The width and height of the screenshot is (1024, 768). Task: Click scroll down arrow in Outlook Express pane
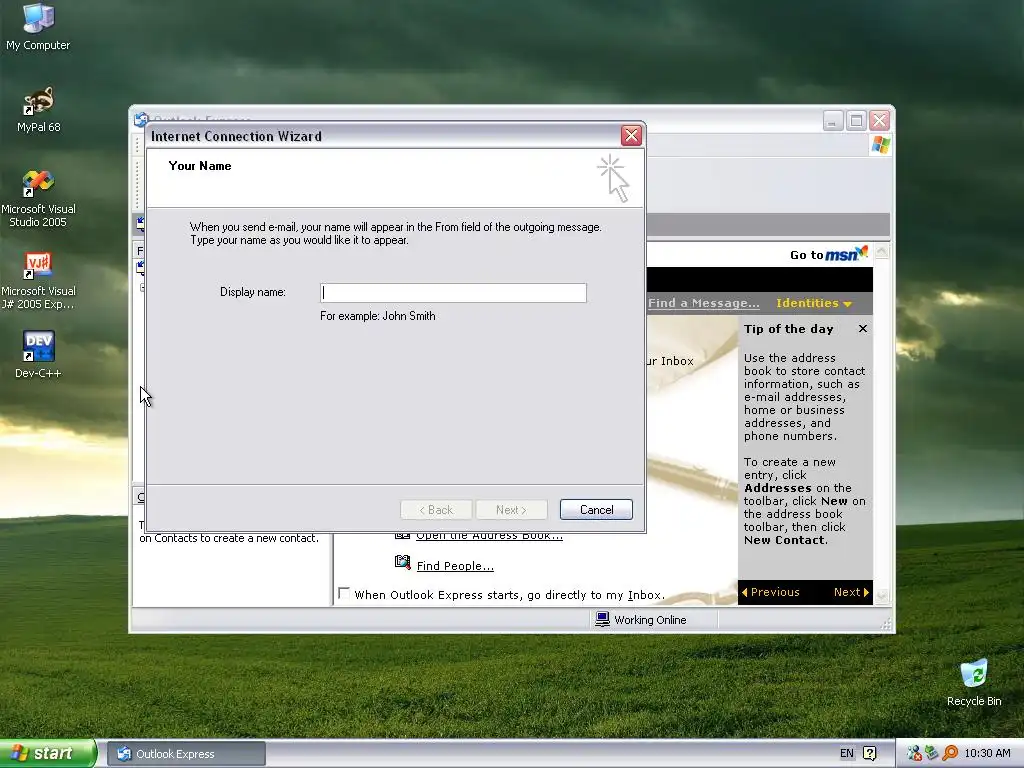point(882,595)
